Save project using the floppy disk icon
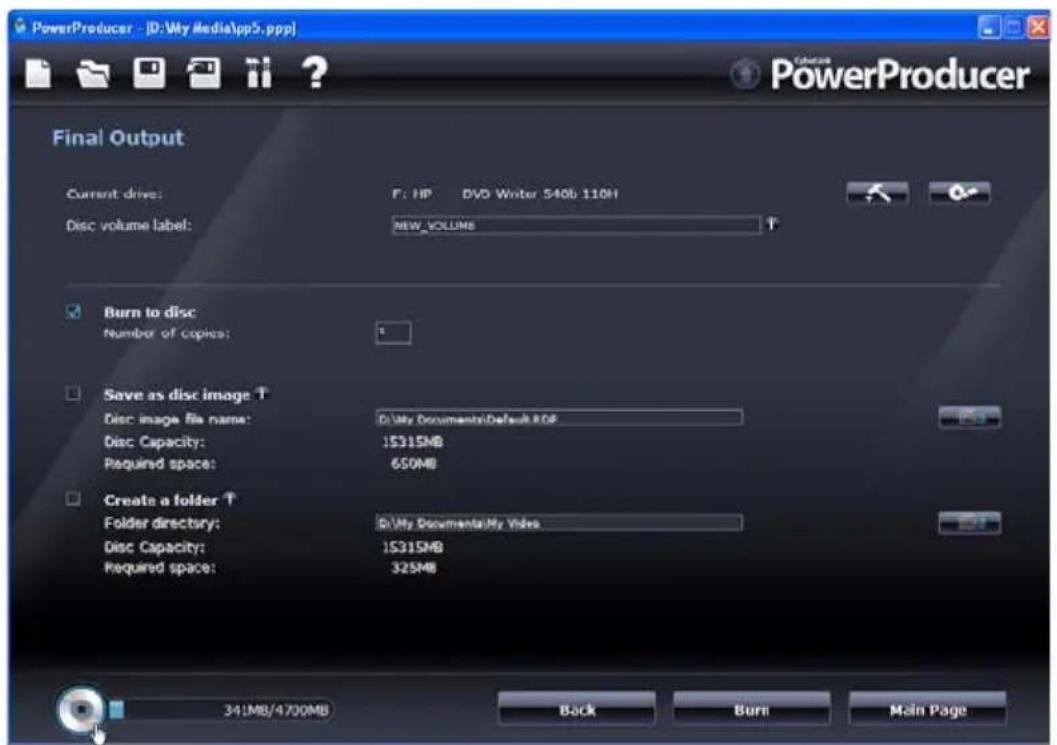Image resolution: width=1057 pixels, height=745 pixels. click(x=149, y=73)
